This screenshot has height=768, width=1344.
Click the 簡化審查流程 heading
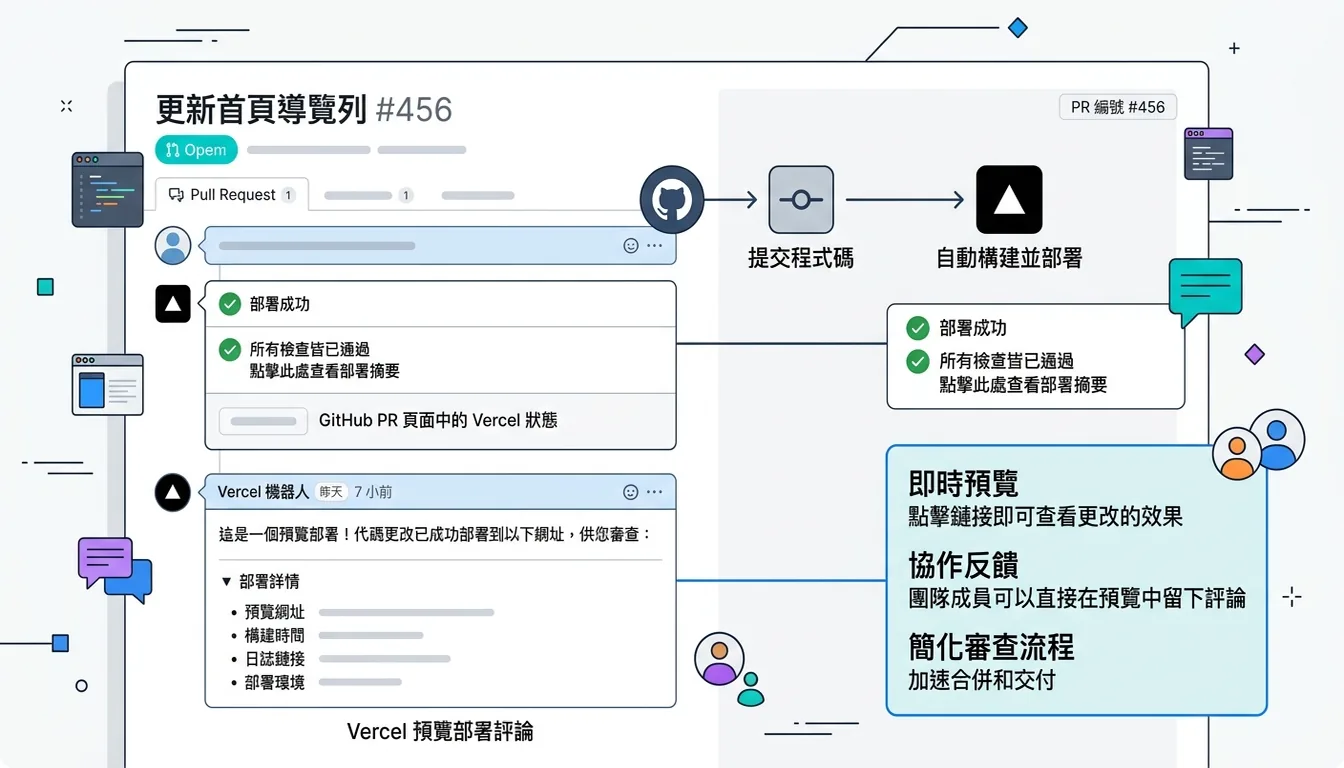click(991, 647)
